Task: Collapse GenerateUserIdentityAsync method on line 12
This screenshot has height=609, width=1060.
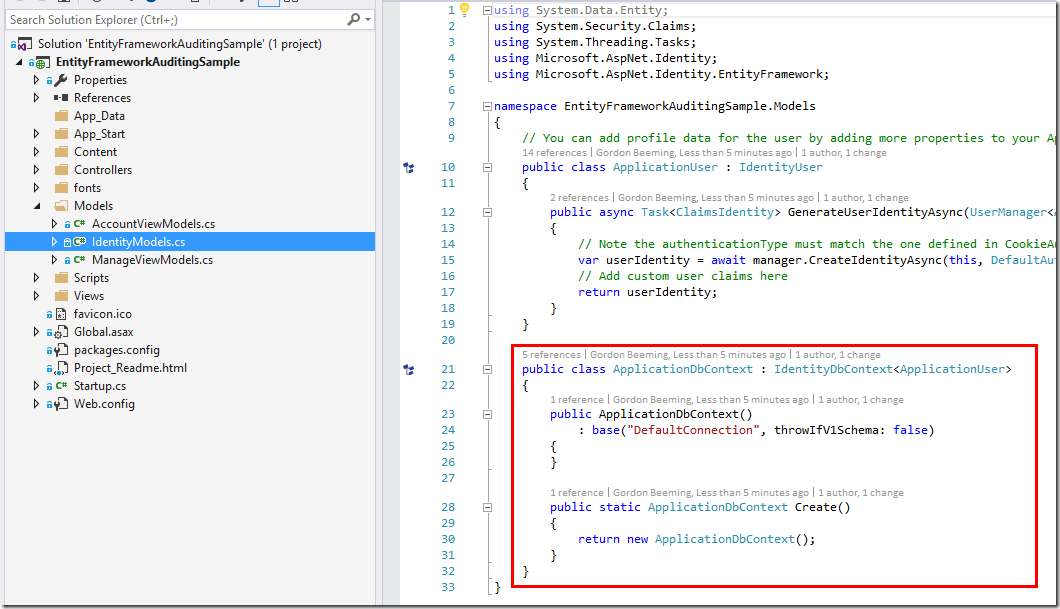Action: point(487,212)
